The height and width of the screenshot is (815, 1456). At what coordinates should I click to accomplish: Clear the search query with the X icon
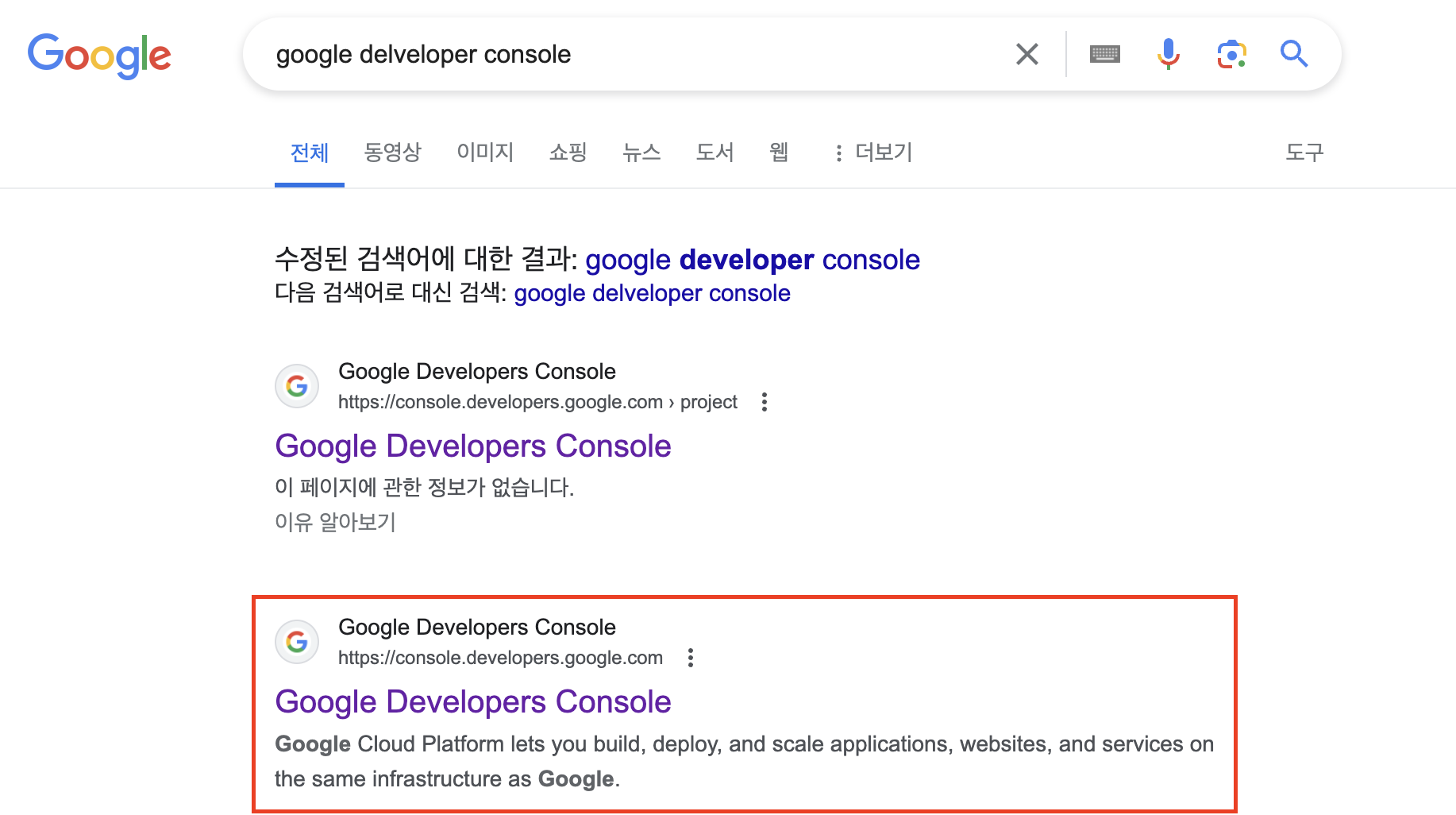[1027, 54]
